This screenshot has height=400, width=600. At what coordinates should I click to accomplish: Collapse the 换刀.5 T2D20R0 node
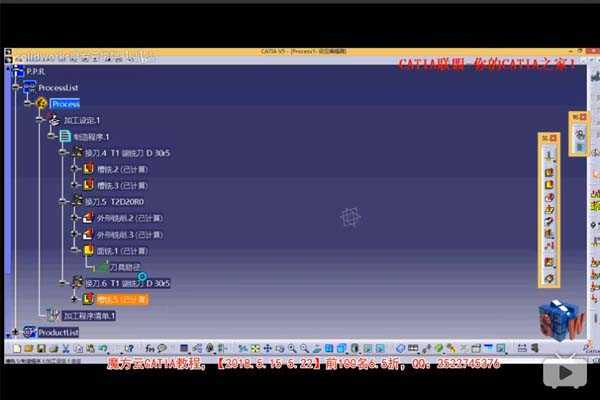point(62,201)
